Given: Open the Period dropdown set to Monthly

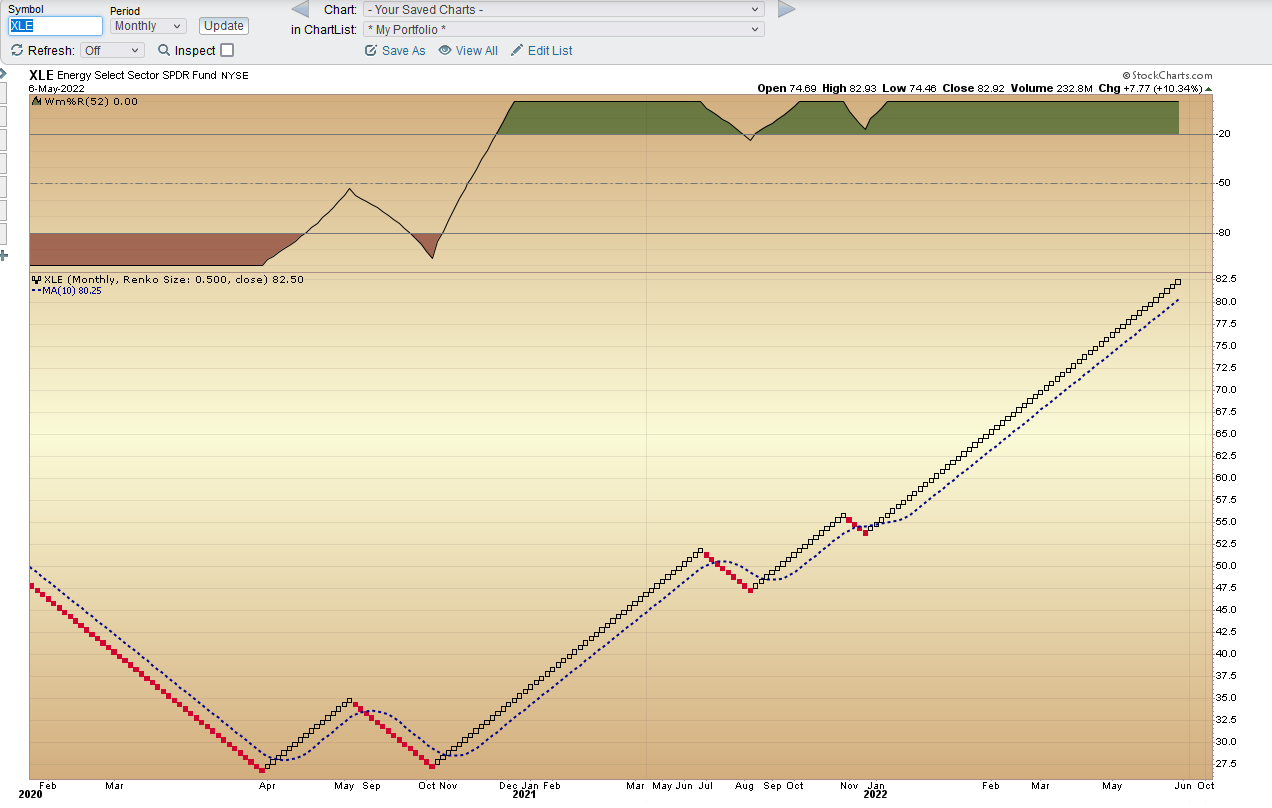Looking at the screenshot, I should pos(148,26).
